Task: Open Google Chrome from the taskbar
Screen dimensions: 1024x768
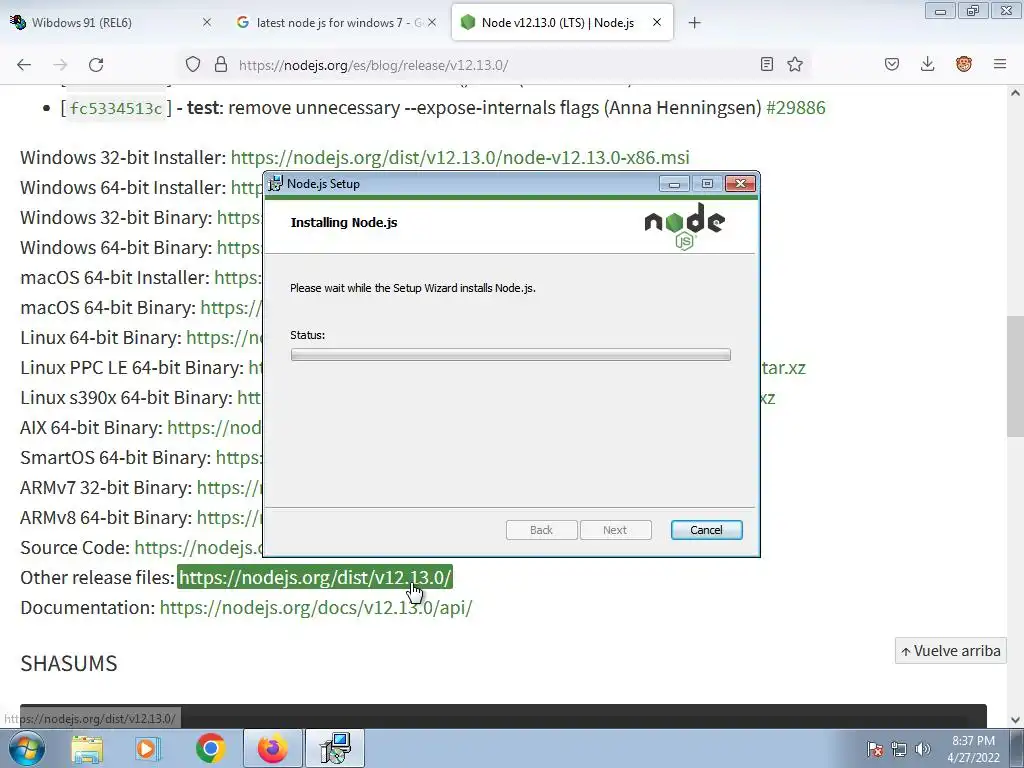Action: [x=210, y=748]
